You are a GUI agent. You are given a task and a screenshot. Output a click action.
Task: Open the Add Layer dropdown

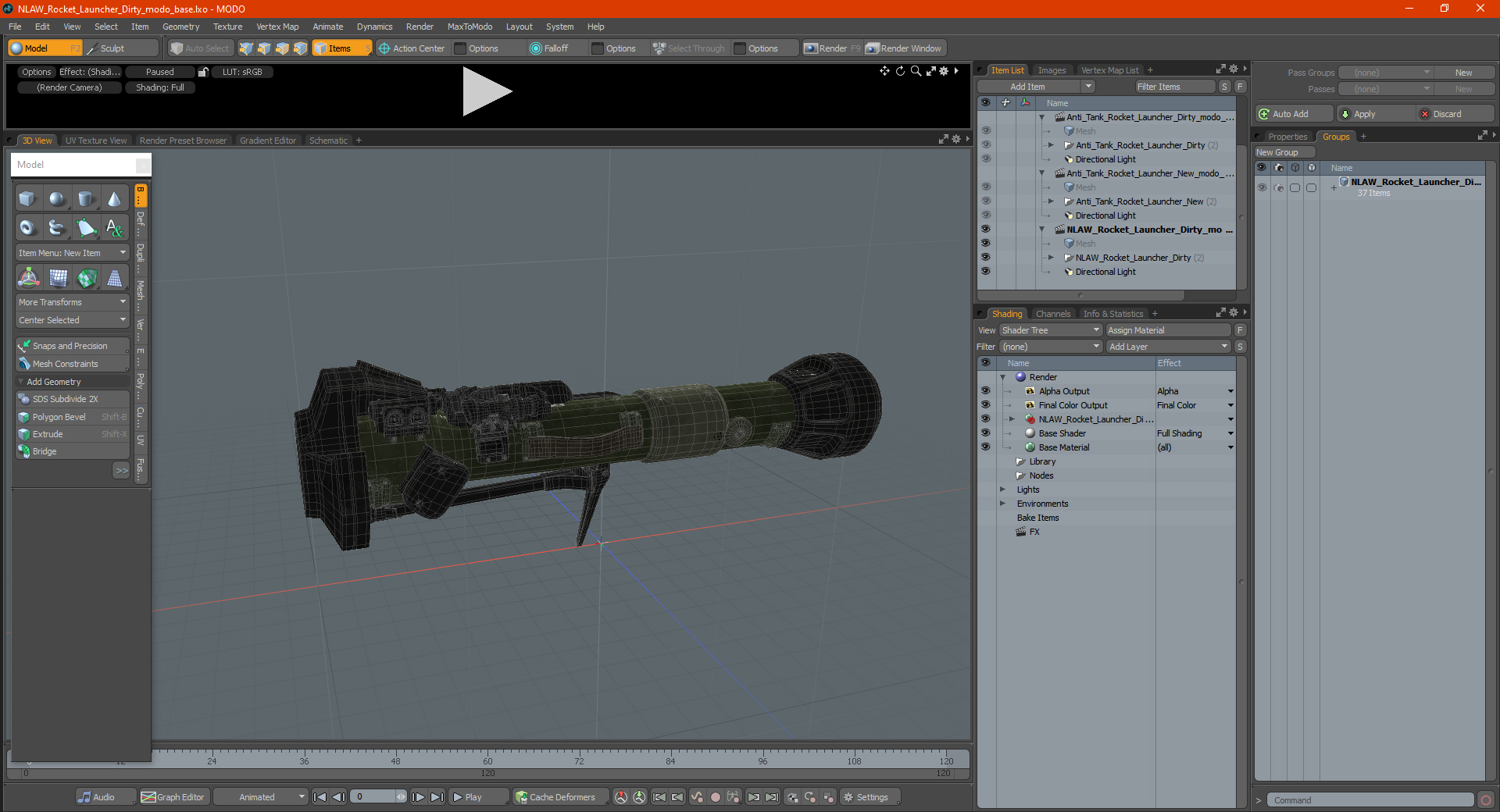point(1169,347)
